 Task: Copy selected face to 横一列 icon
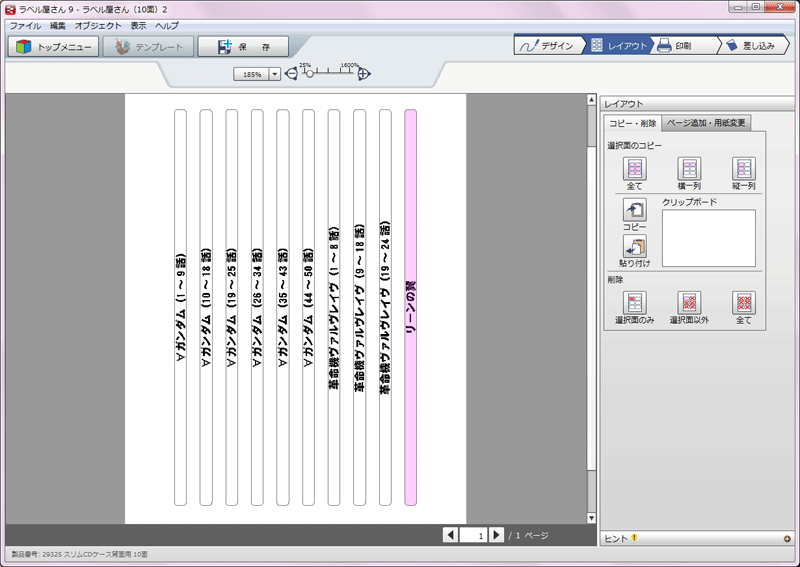point(689,168)
